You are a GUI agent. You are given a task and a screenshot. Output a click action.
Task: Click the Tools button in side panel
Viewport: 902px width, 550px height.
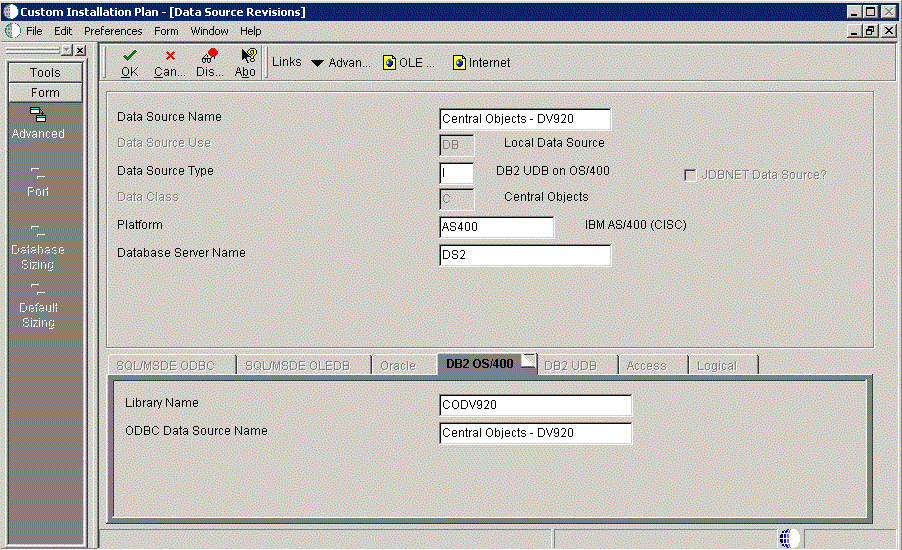point(45,72)
